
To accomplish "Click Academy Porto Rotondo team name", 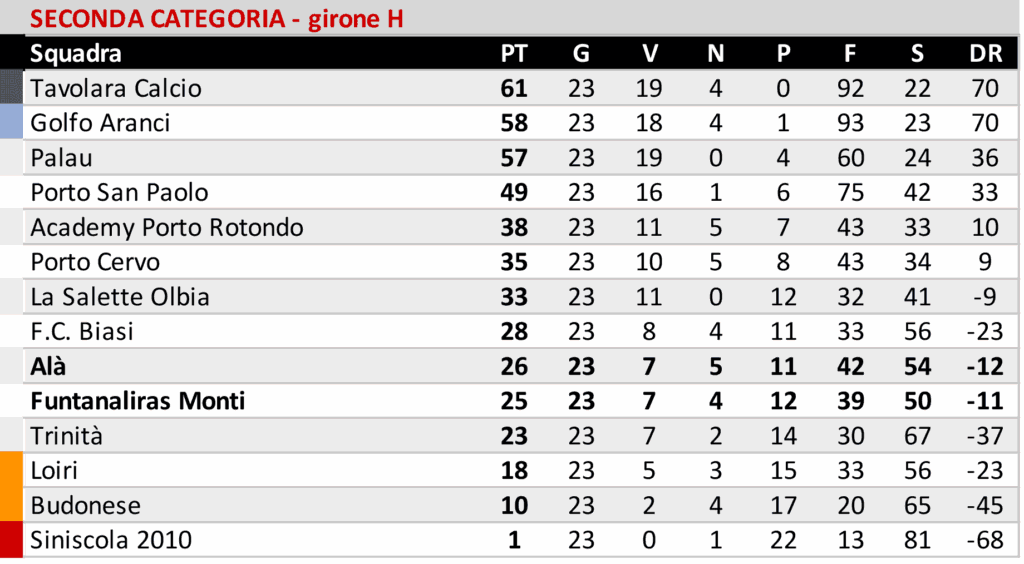I will pyautogui.click(x=167, y=227).
